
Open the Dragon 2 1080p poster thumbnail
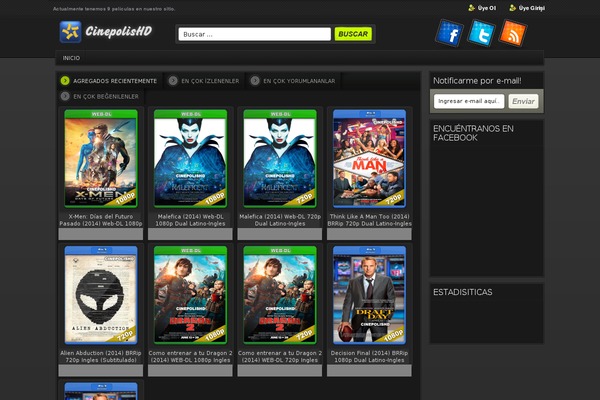(x=190, y=295)
